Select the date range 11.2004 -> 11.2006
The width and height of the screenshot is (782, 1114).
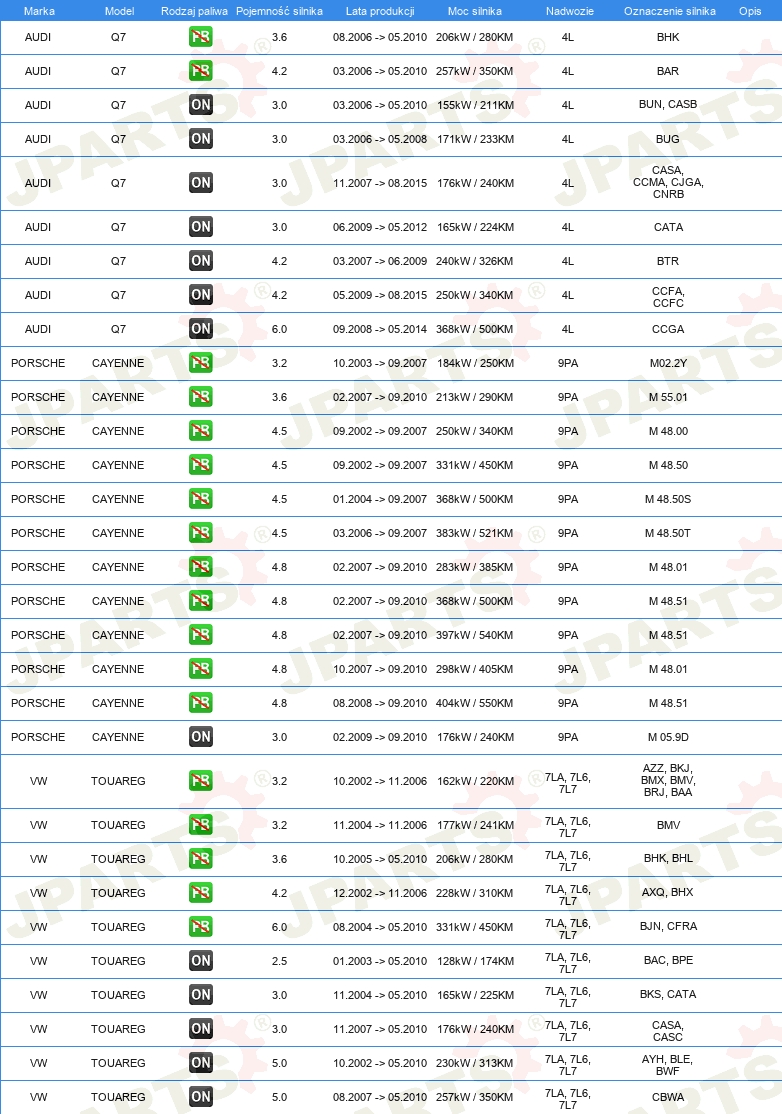pyautogui.click(x=380, y=825)
